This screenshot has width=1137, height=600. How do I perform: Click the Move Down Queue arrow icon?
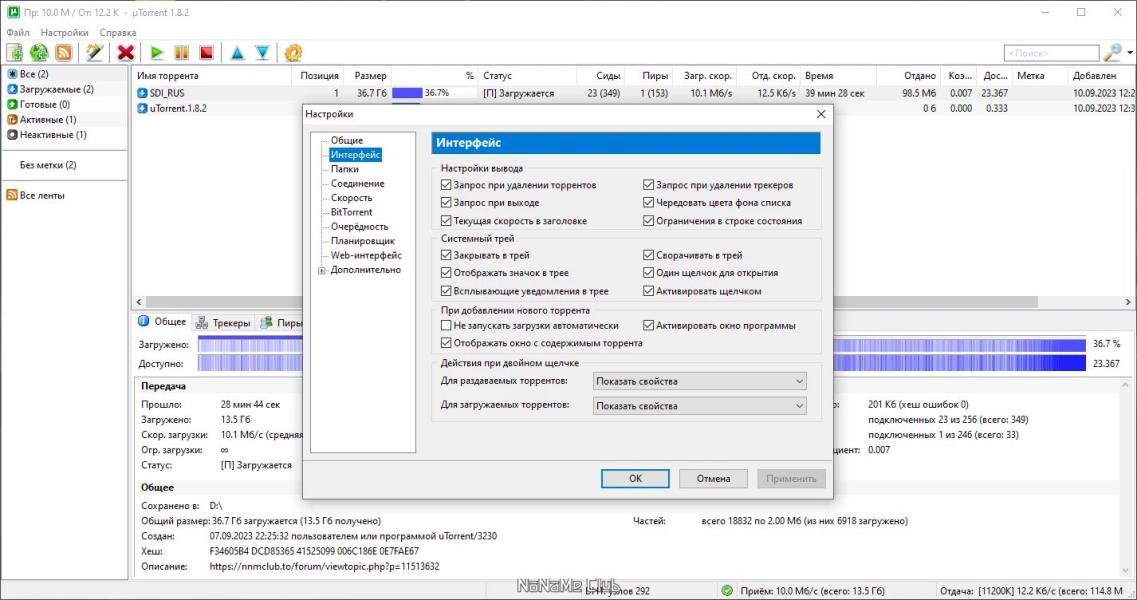coord(262,53)
